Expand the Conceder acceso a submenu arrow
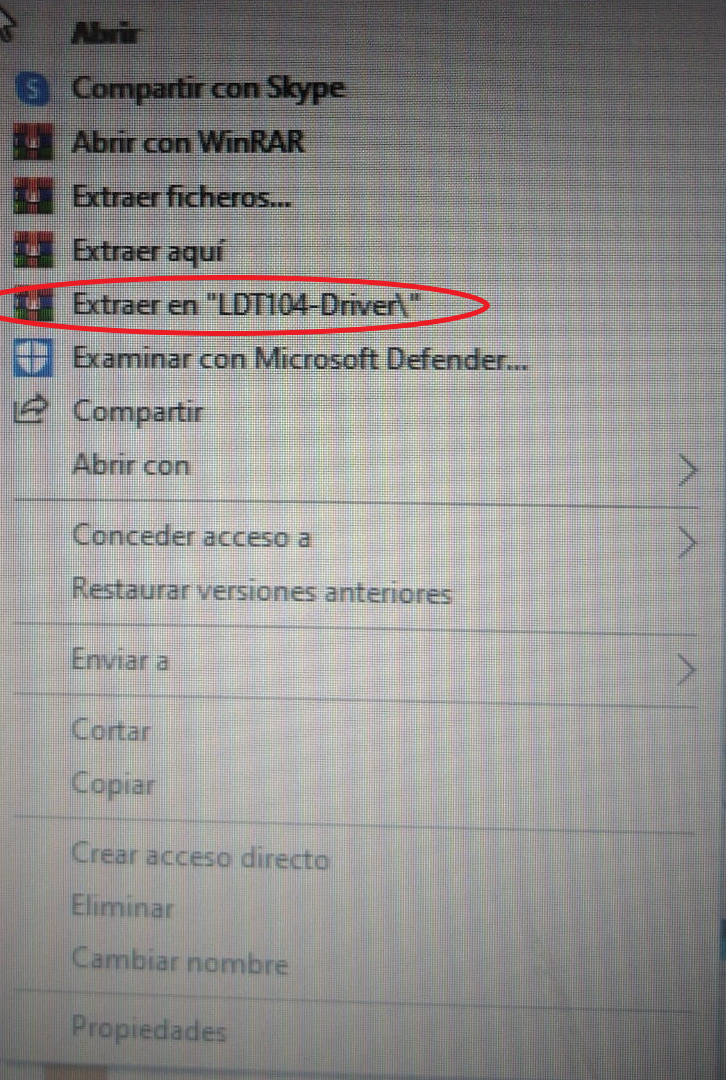Screen dimensions: 726x1080 coord(687,543)
